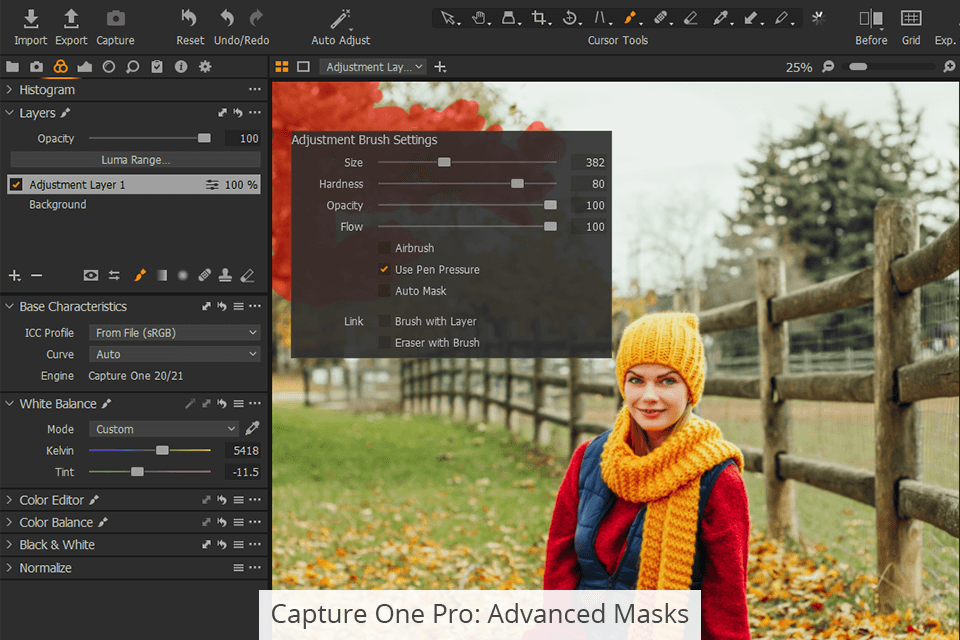
Task: Pick white balance with the eyedropper icon
Action: [x=252, y=429]
